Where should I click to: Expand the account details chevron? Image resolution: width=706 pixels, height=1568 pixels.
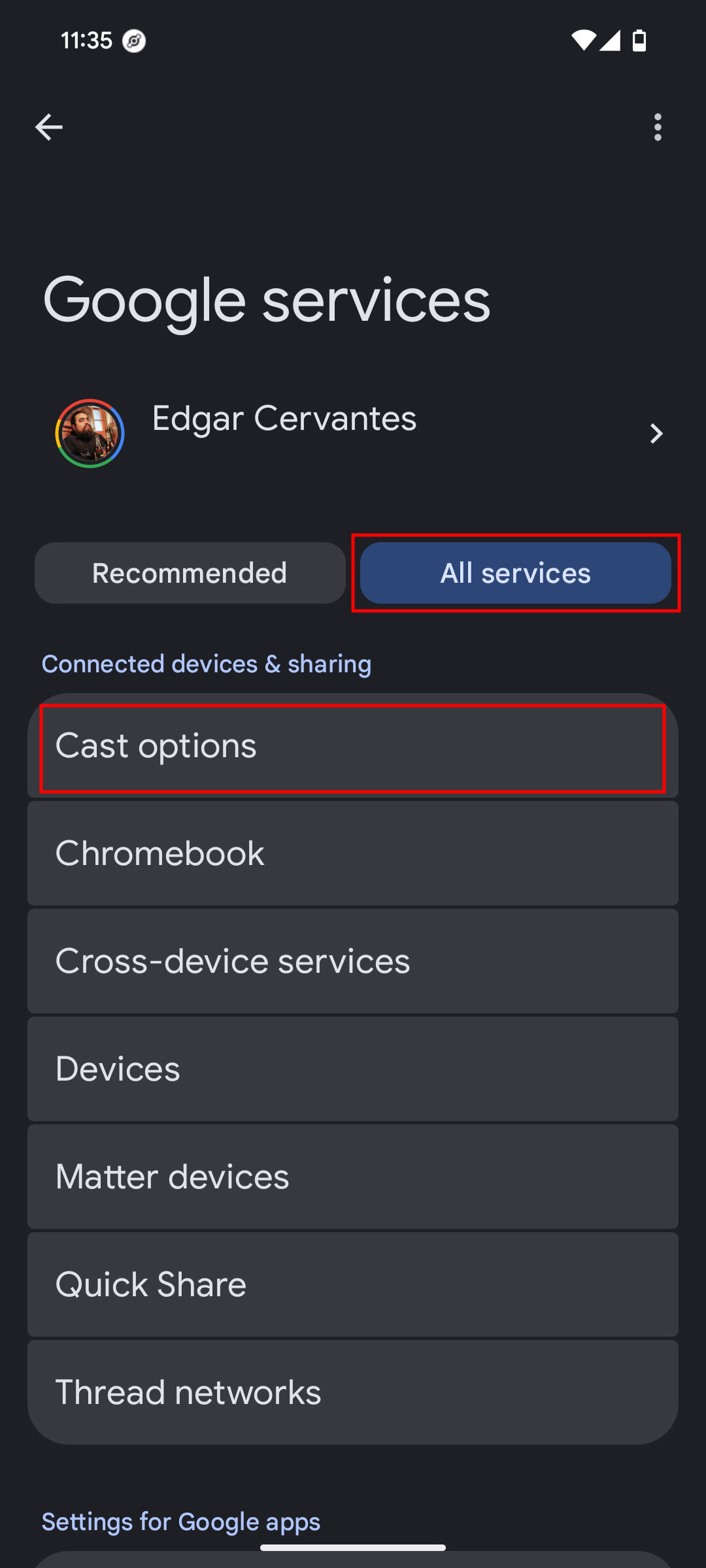(656, 434)
